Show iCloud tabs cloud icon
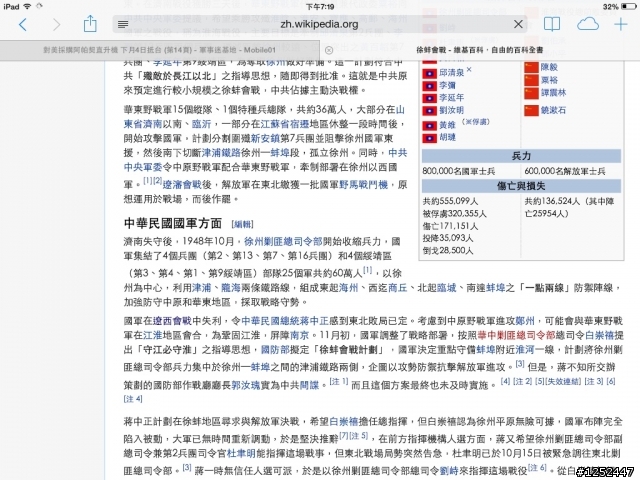The width and height of the screenshot is (640, 480). coord(588,24)
